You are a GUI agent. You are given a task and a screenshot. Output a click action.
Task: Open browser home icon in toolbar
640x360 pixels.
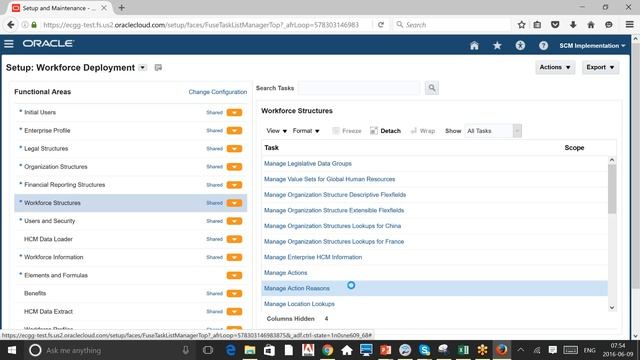pyautogui.click(x=591, y=25)
